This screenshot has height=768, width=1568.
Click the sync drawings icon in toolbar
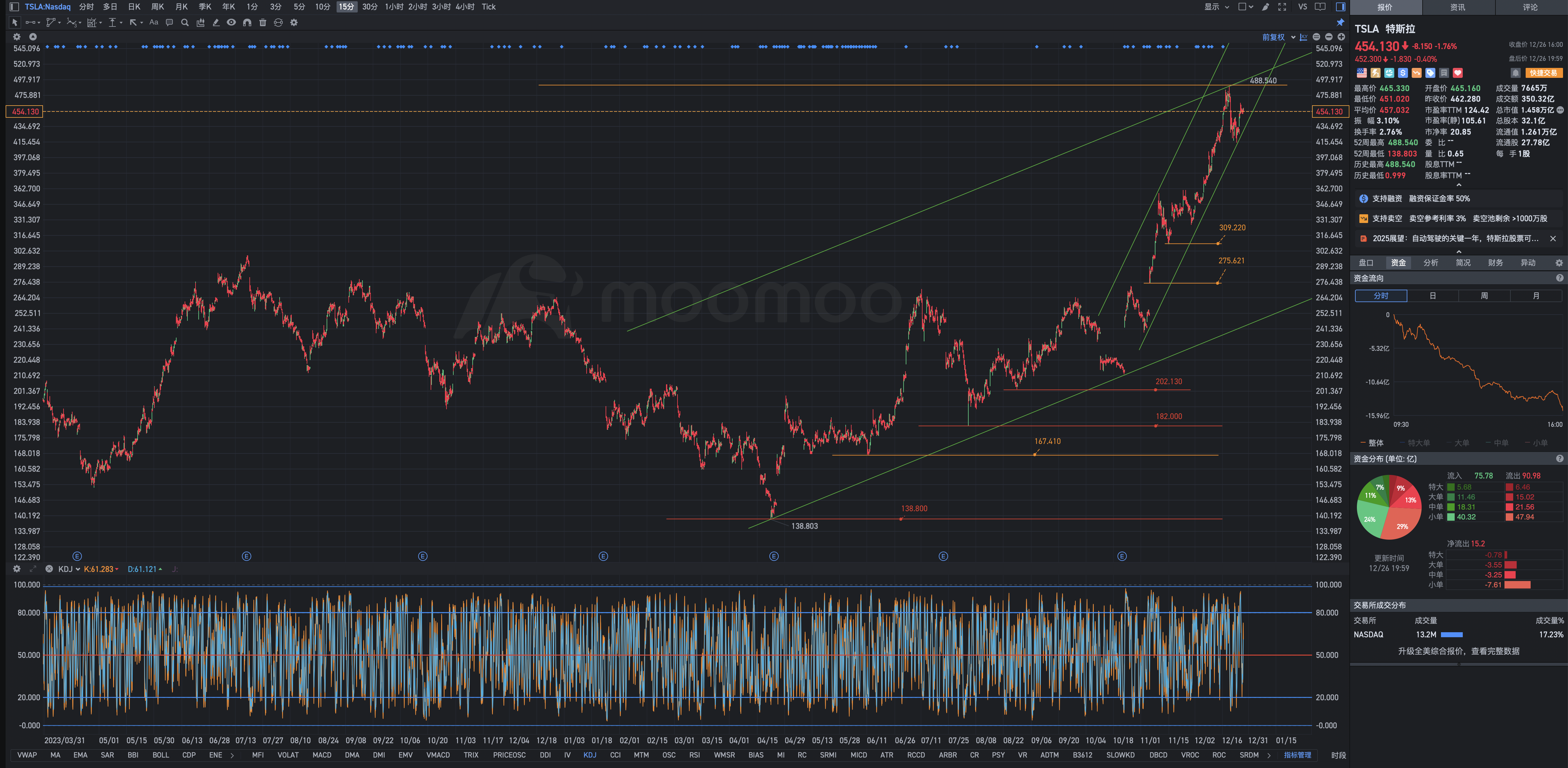pyautogui.click(x=278, y=22)
